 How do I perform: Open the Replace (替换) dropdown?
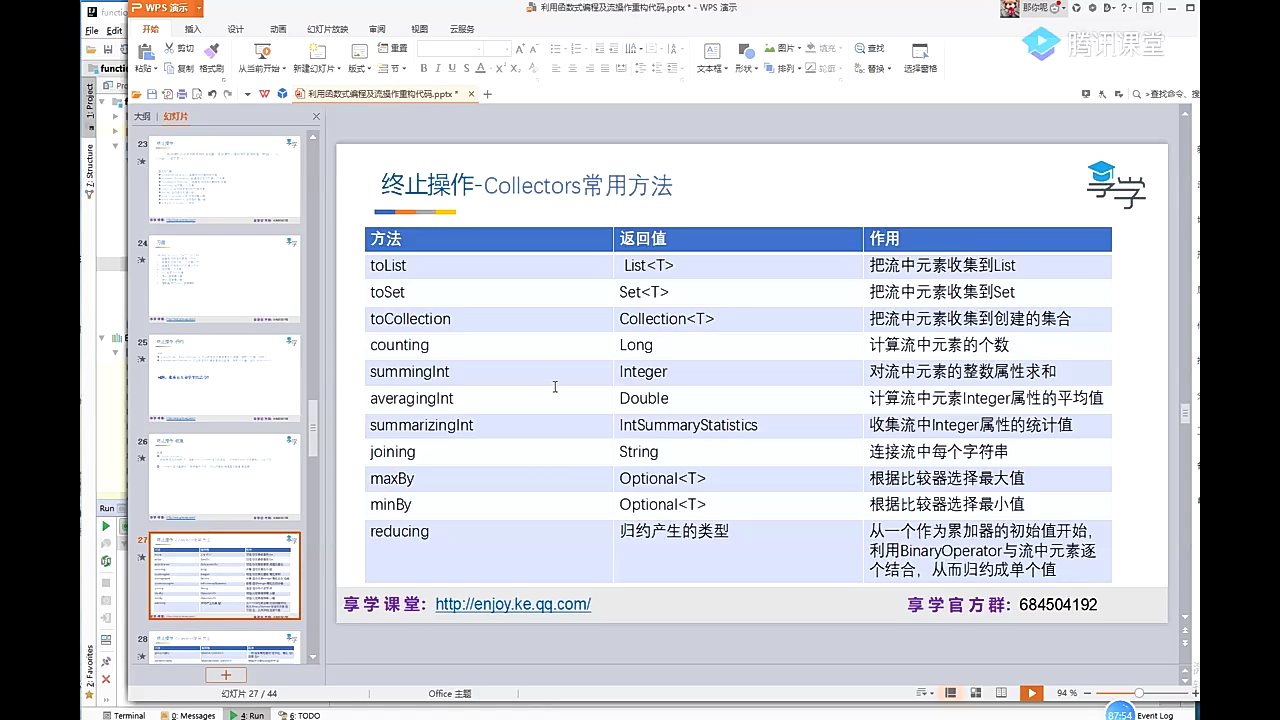coord(873,69)
